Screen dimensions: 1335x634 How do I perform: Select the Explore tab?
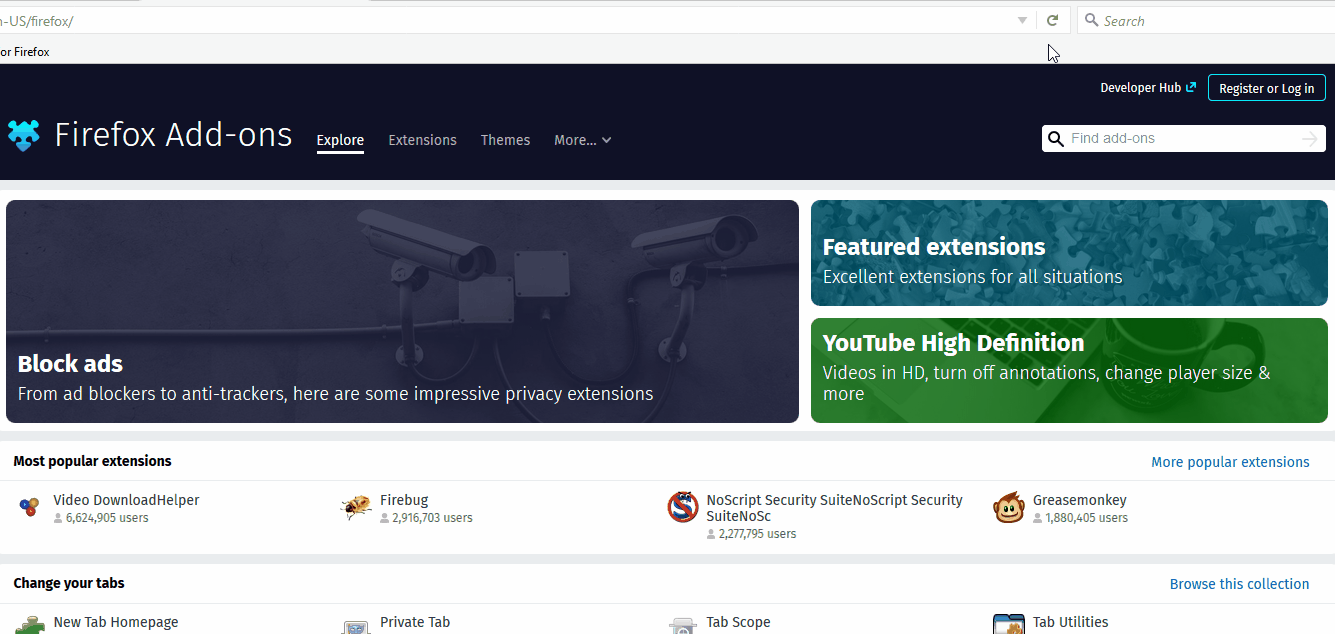[x=340, y=140]
